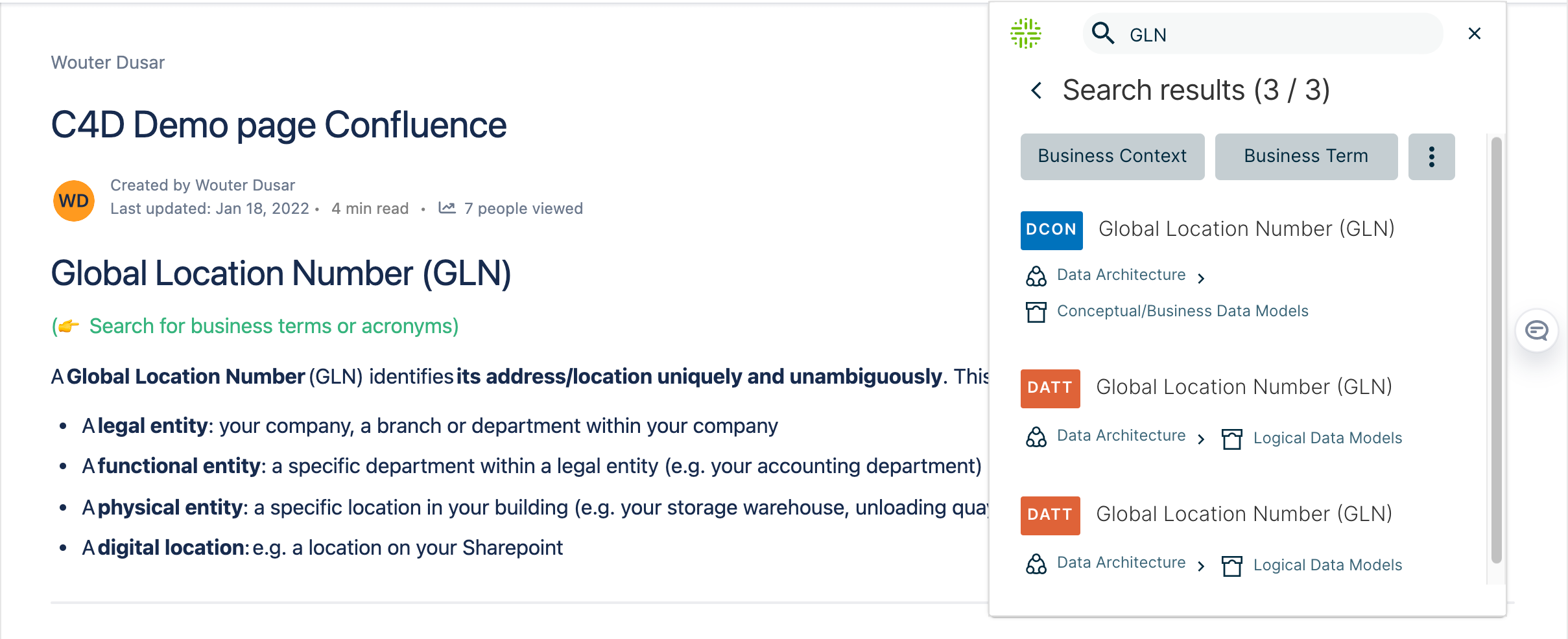Select the Business Context filter
Screen dimensions: 1568x639
coord(1112,157)
